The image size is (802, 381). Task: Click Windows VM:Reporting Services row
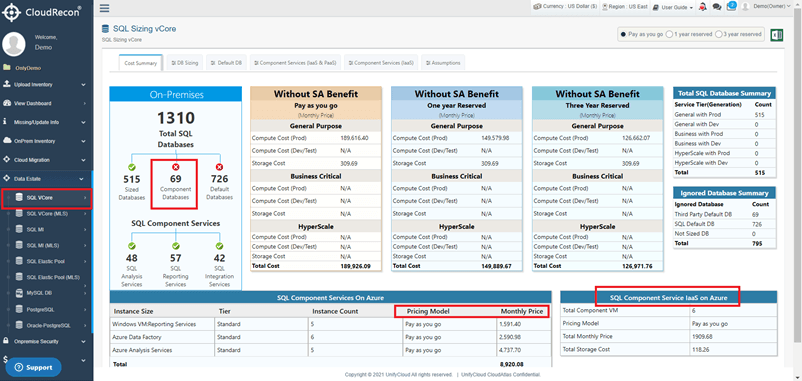(x=330, y=324)
